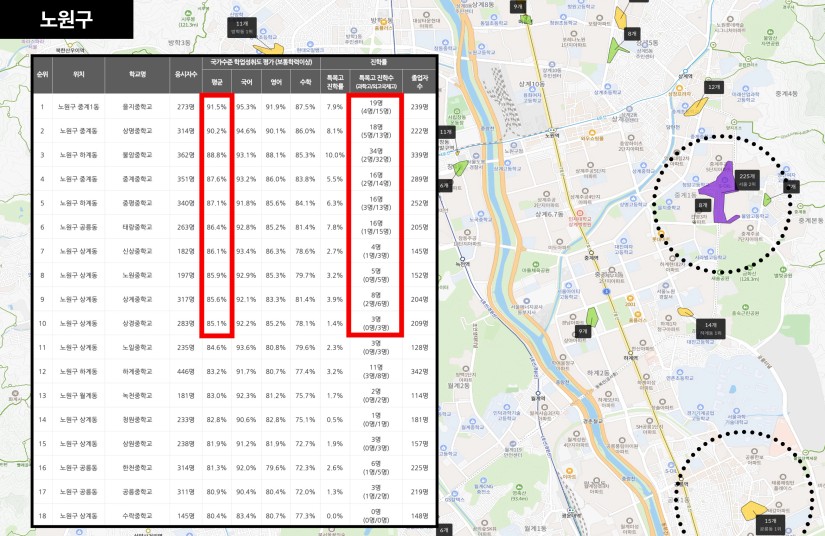This screenshot has width=825, height=536.
Task: Select 수락중학교 in rank 18 row
Action: (137, 516)
